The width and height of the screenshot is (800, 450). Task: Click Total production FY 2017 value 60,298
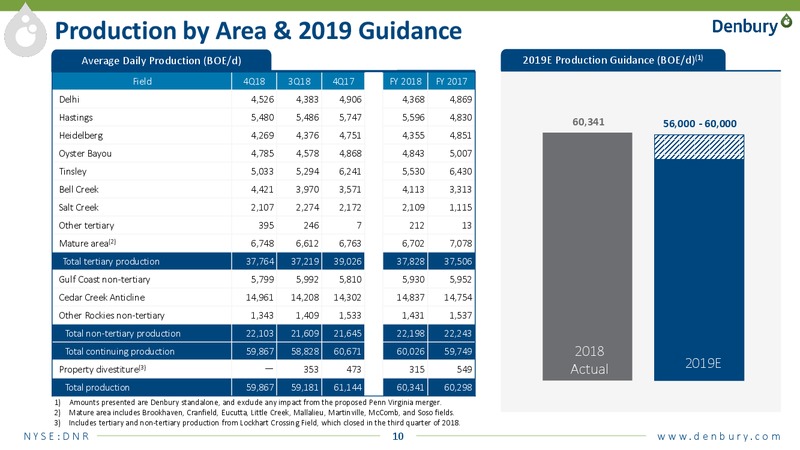(x=458, y=387)
